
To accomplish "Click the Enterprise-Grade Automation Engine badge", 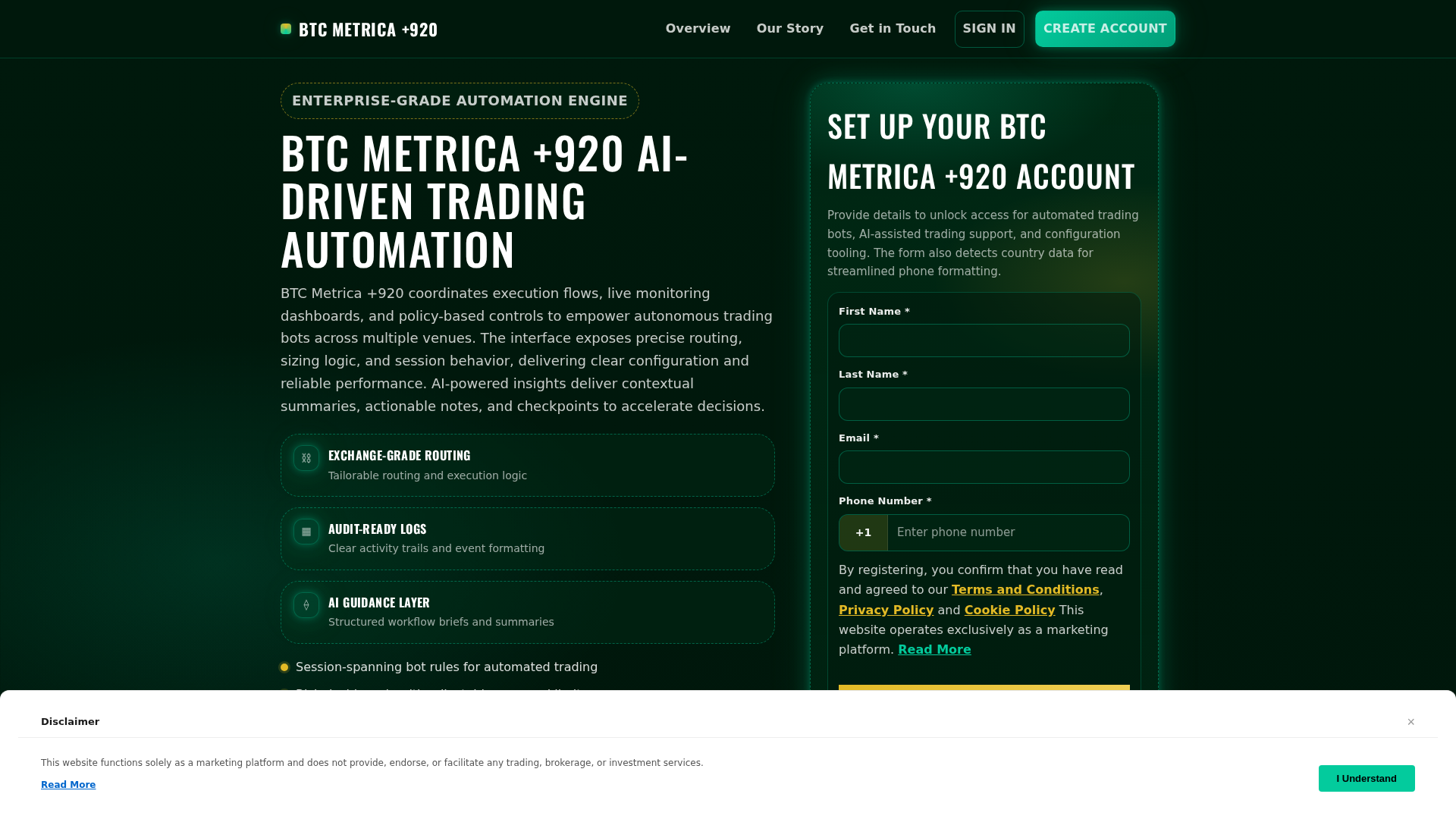I will [x=460, y=101].
